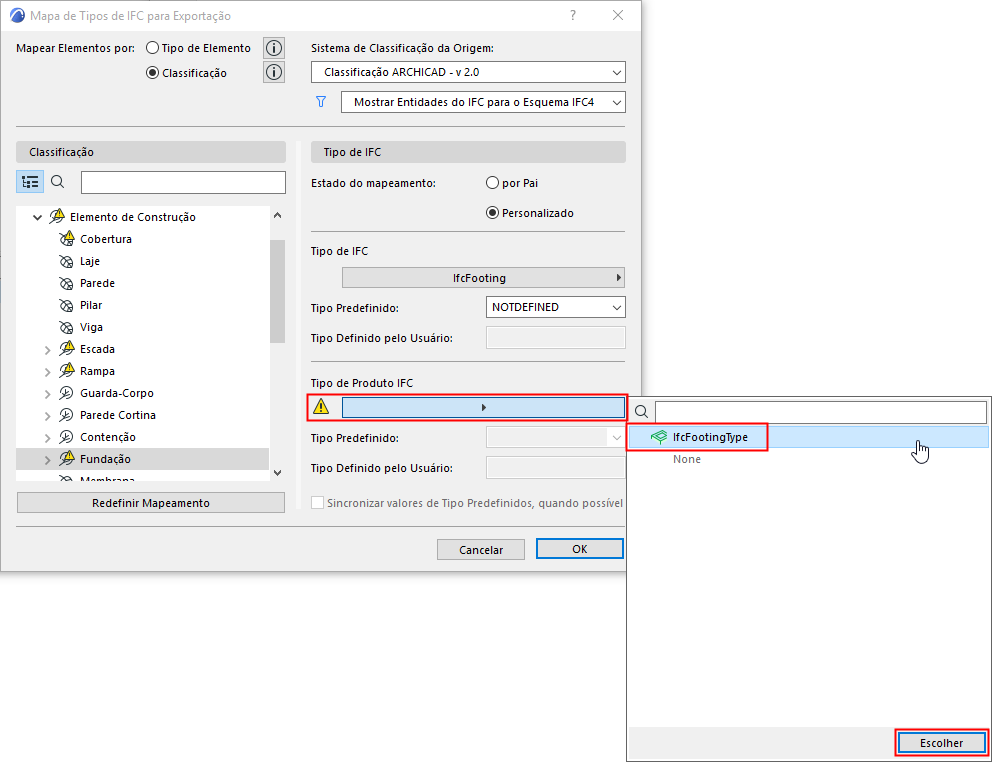Expand the Parede Cortina tree node
The image size is (992, 762).
click(x=47, y=416)
